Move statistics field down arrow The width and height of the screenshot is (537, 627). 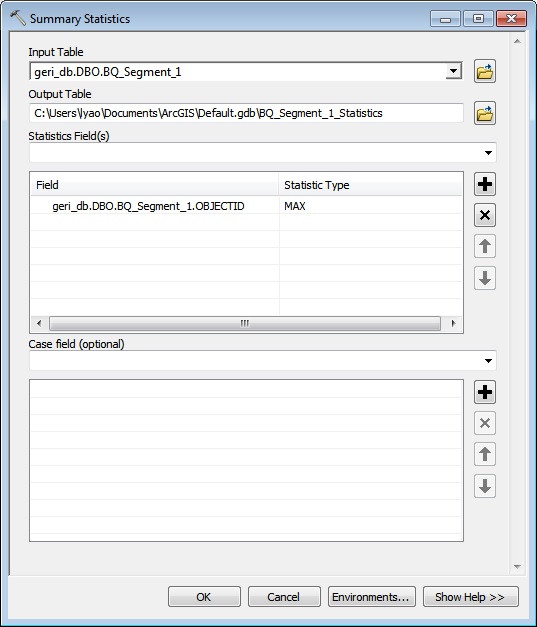485,278
